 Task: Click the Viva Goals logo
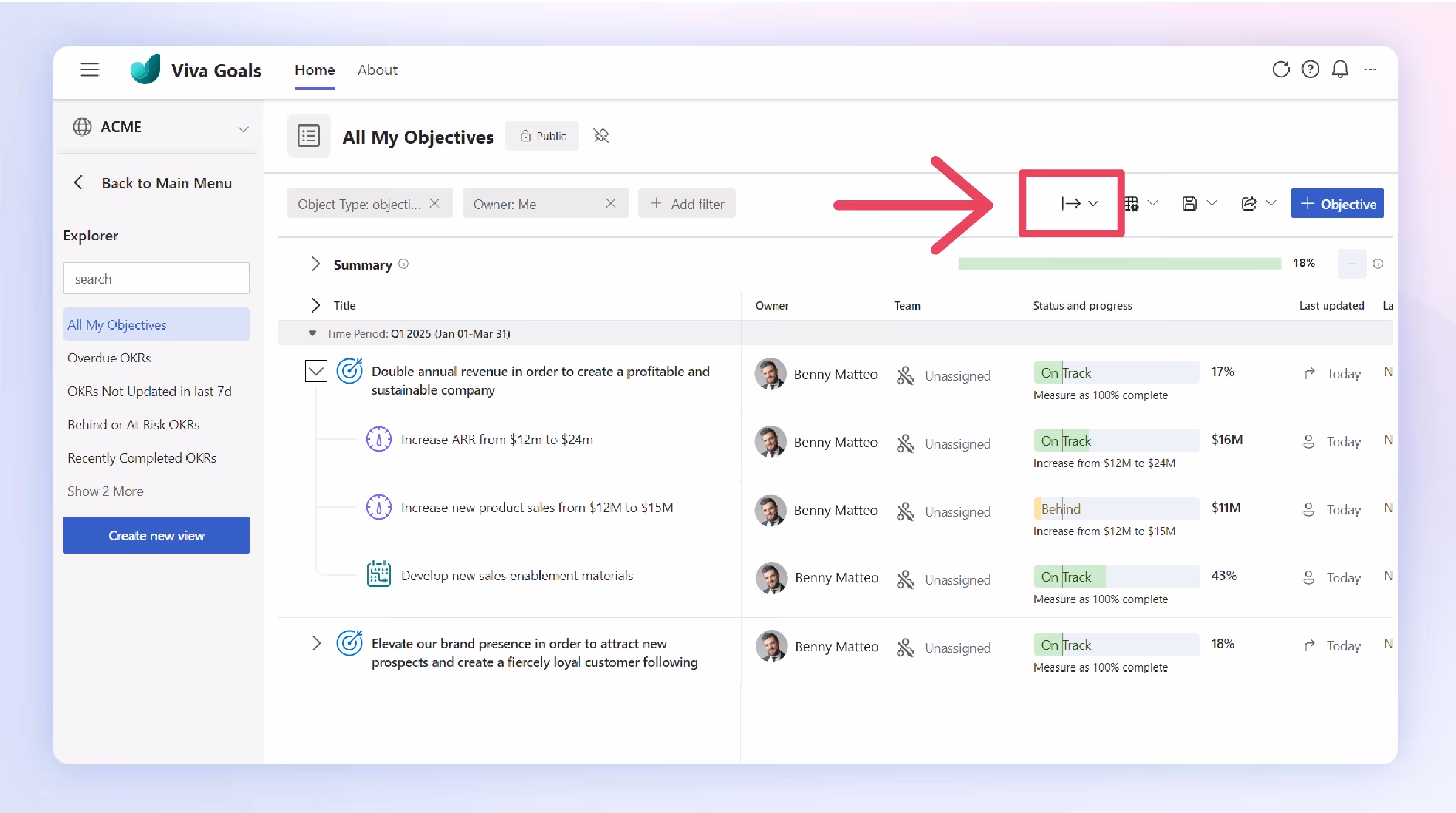click(145, 69)
